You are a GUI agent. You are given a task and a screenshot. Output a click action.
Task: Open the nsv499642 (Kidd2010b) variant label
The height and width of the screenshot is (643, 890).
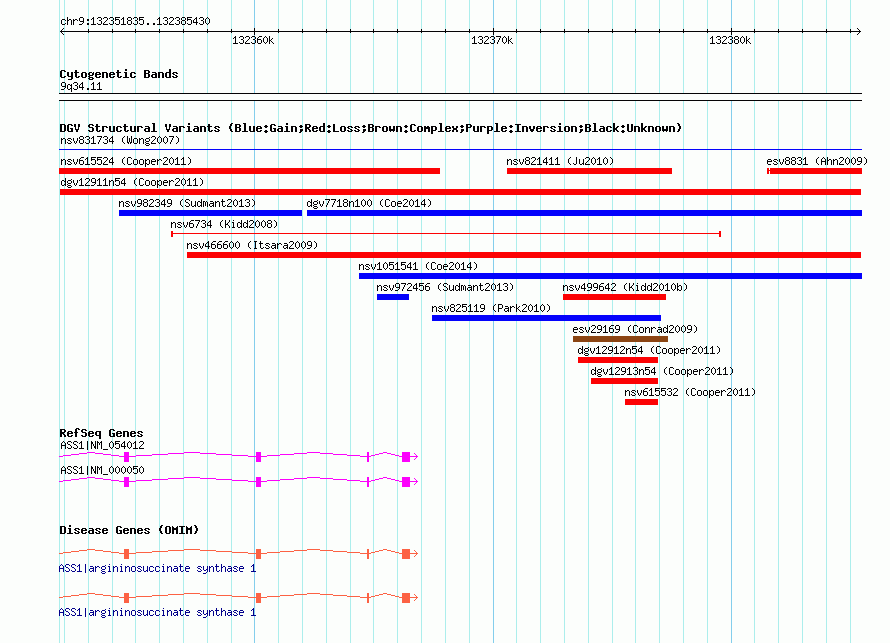click(x=625, y=287)
